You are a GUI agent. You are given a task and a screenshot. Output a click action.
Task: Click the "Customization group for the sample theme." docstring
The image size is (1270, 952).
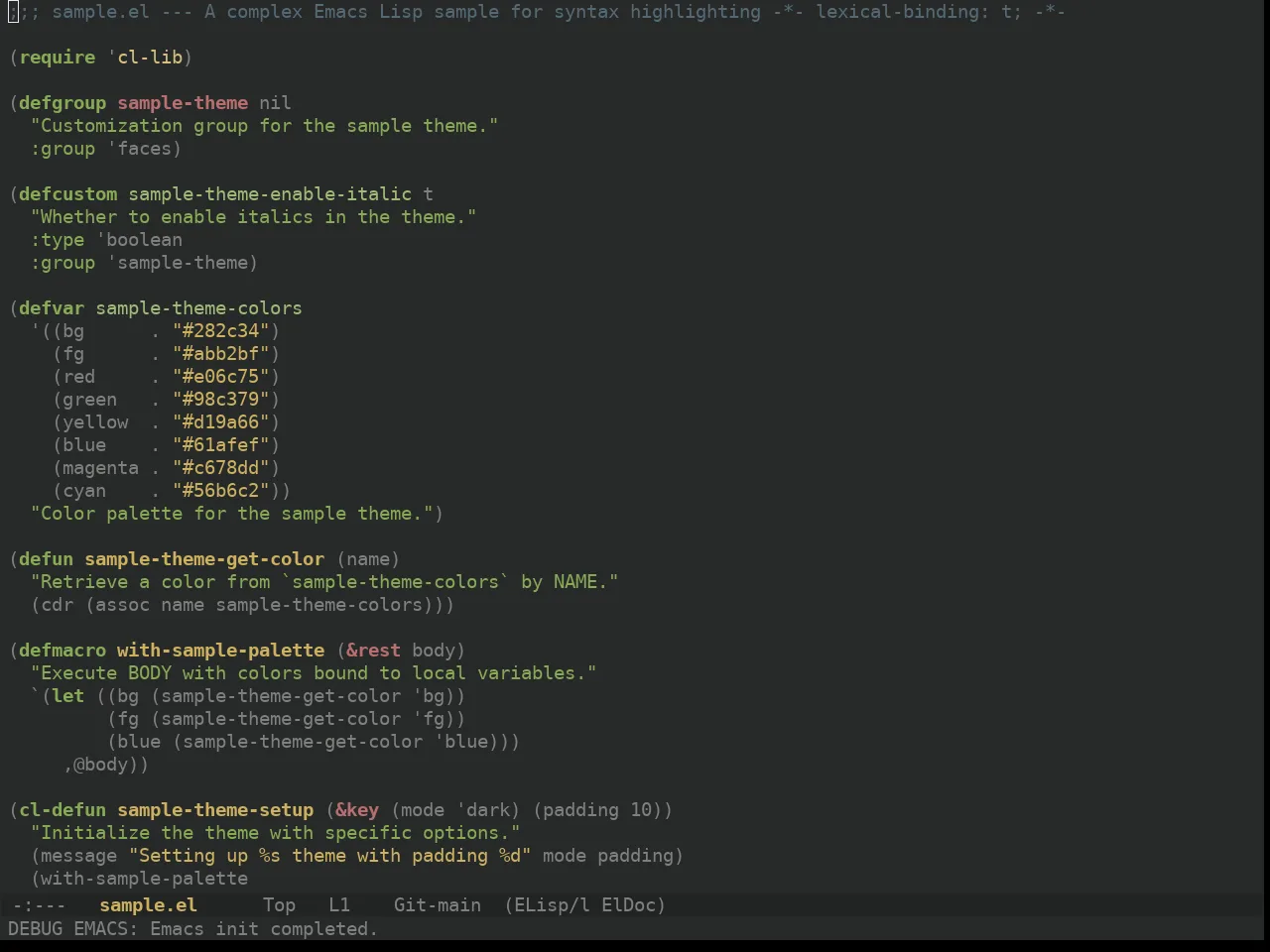(265, 125)
